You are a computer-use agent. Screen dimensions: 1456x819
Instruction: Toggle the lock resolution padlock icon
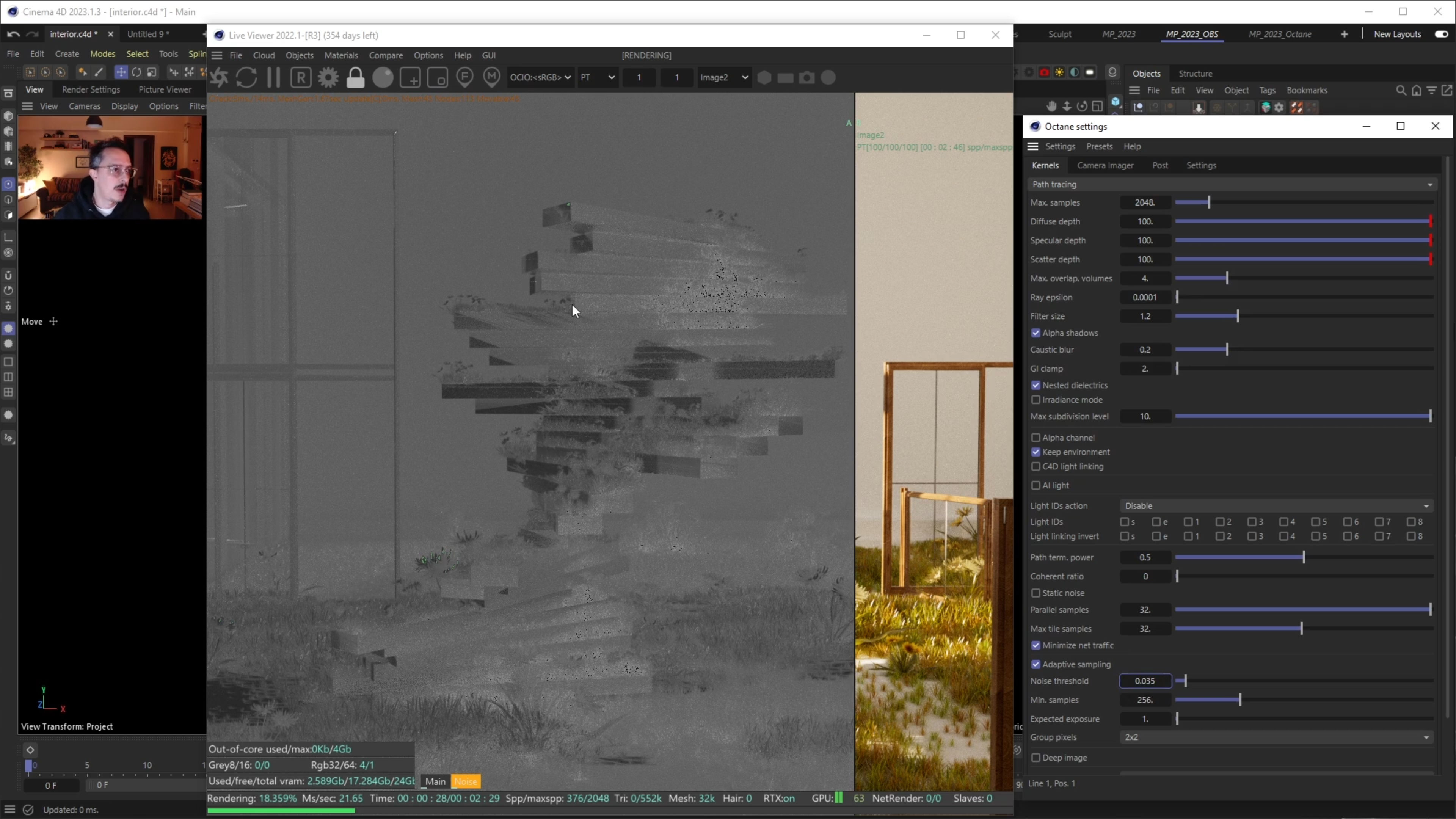click(355, 77)
